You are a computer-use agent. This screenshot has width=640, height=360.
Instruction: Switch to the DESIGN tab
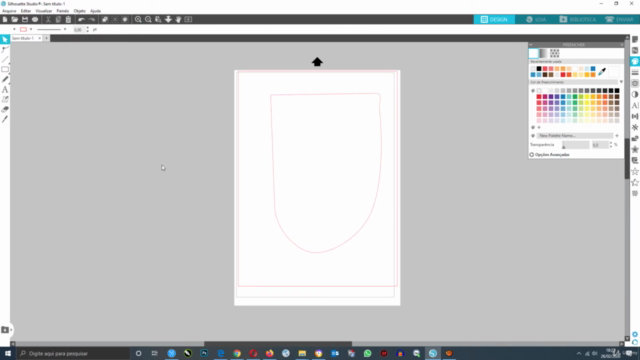(494, 19)
